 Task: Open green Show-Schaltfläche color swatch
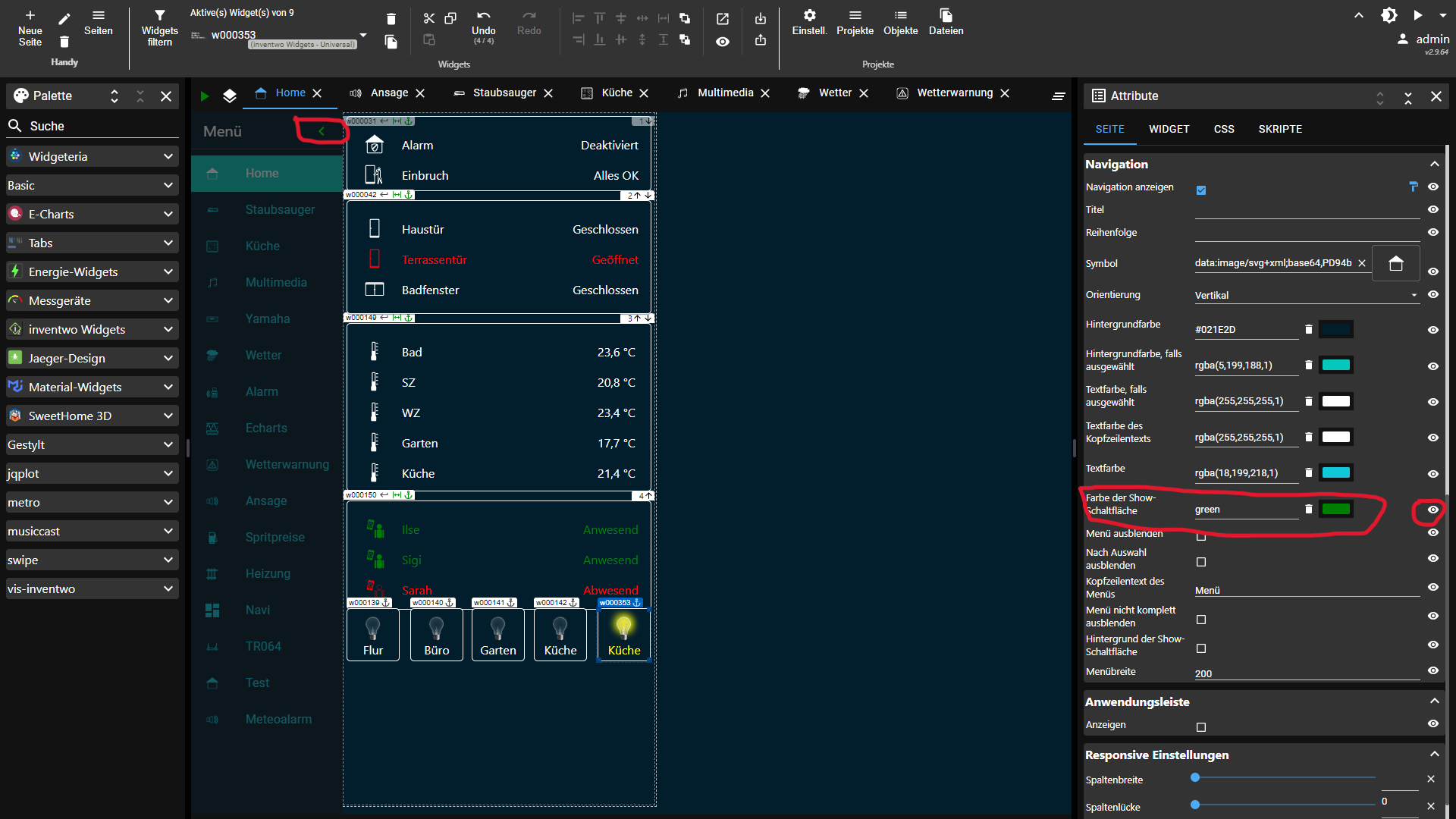(1336, 509)
